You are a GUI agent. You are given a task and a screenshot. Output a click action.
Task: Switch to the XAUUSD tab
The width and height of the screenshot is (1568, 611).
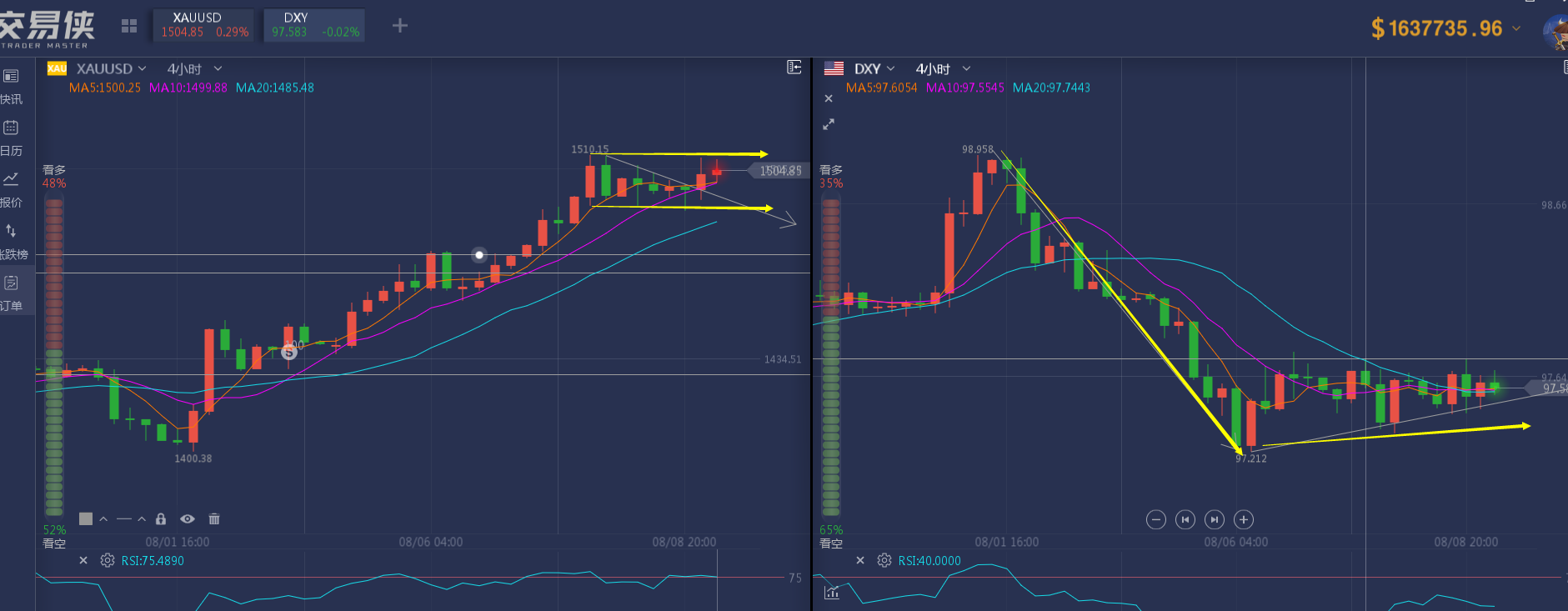204,25
